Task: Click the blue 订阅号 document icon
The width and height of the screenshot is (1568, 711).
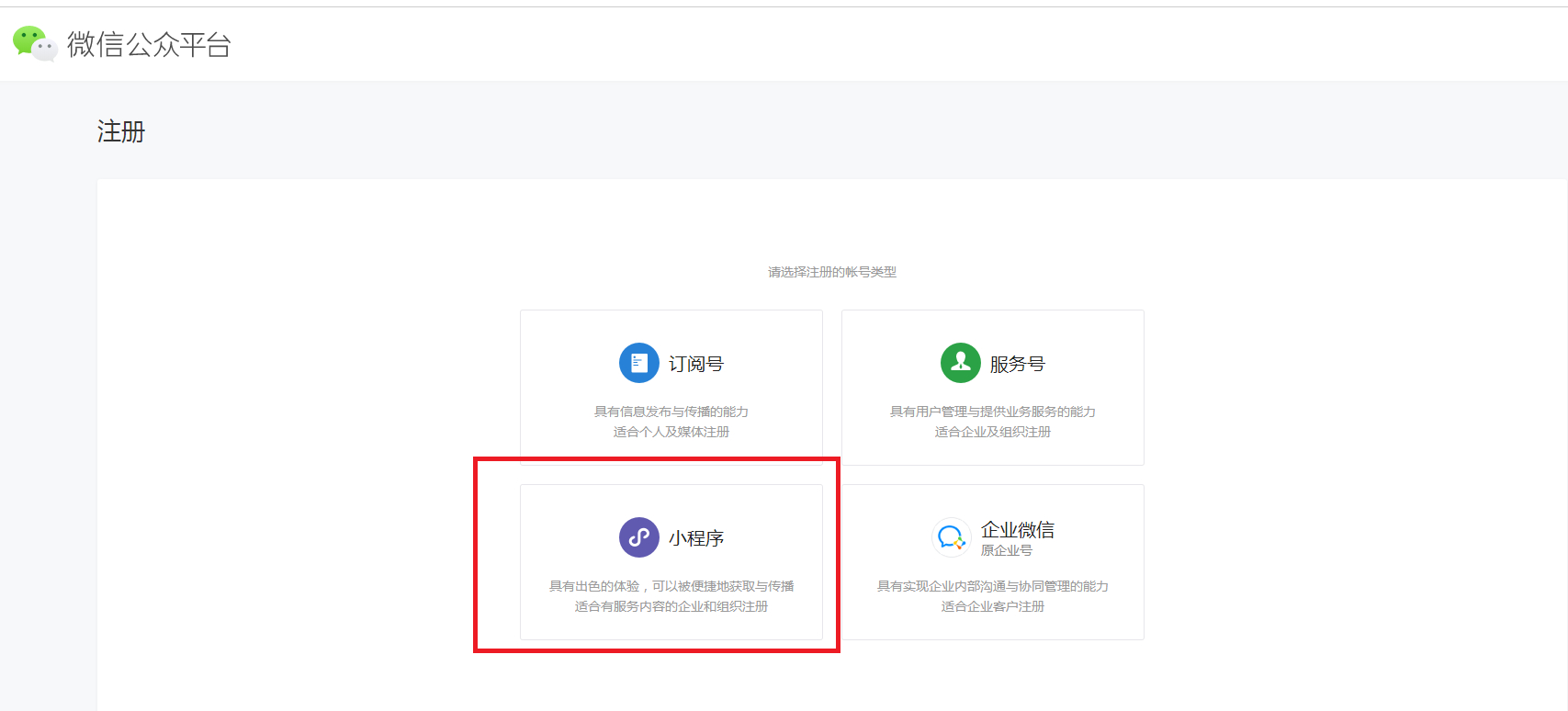Action: [639, 363]
